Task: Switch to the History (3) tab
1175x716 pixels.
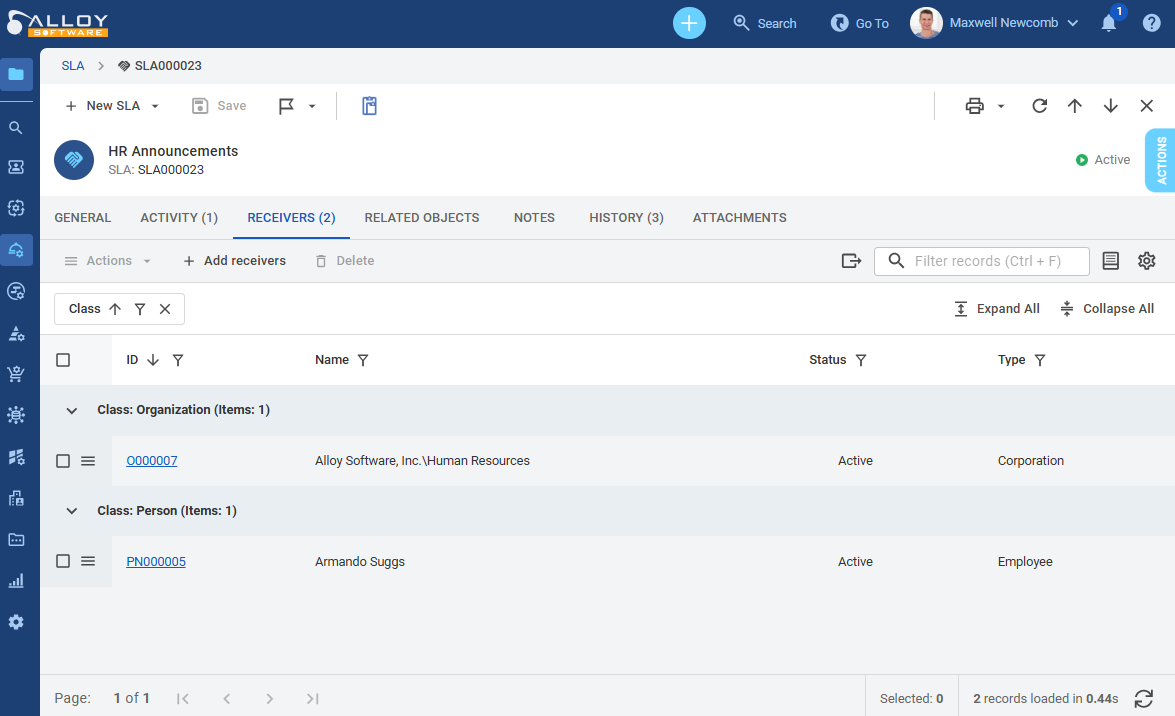Action: pos(626,218)
